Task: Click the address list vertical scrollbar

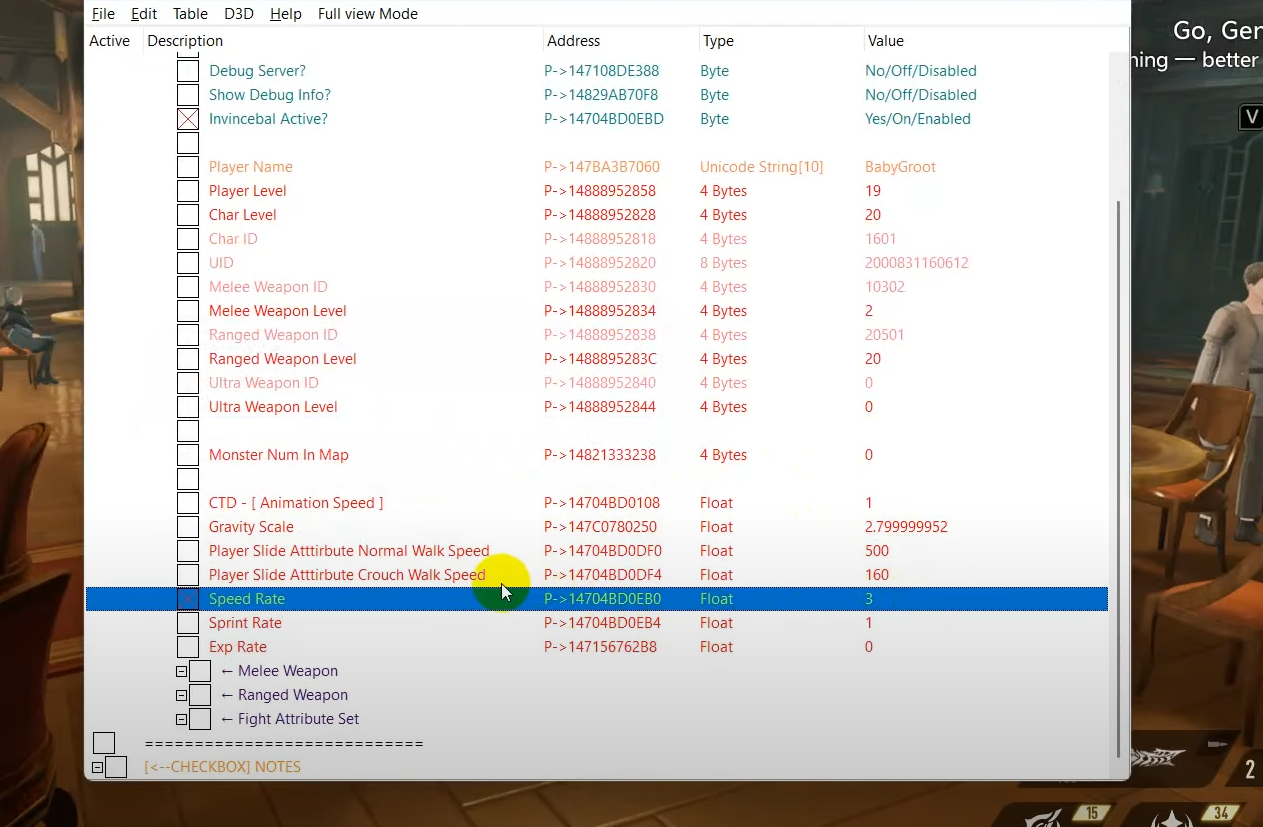Action: tap(1119, 478)
